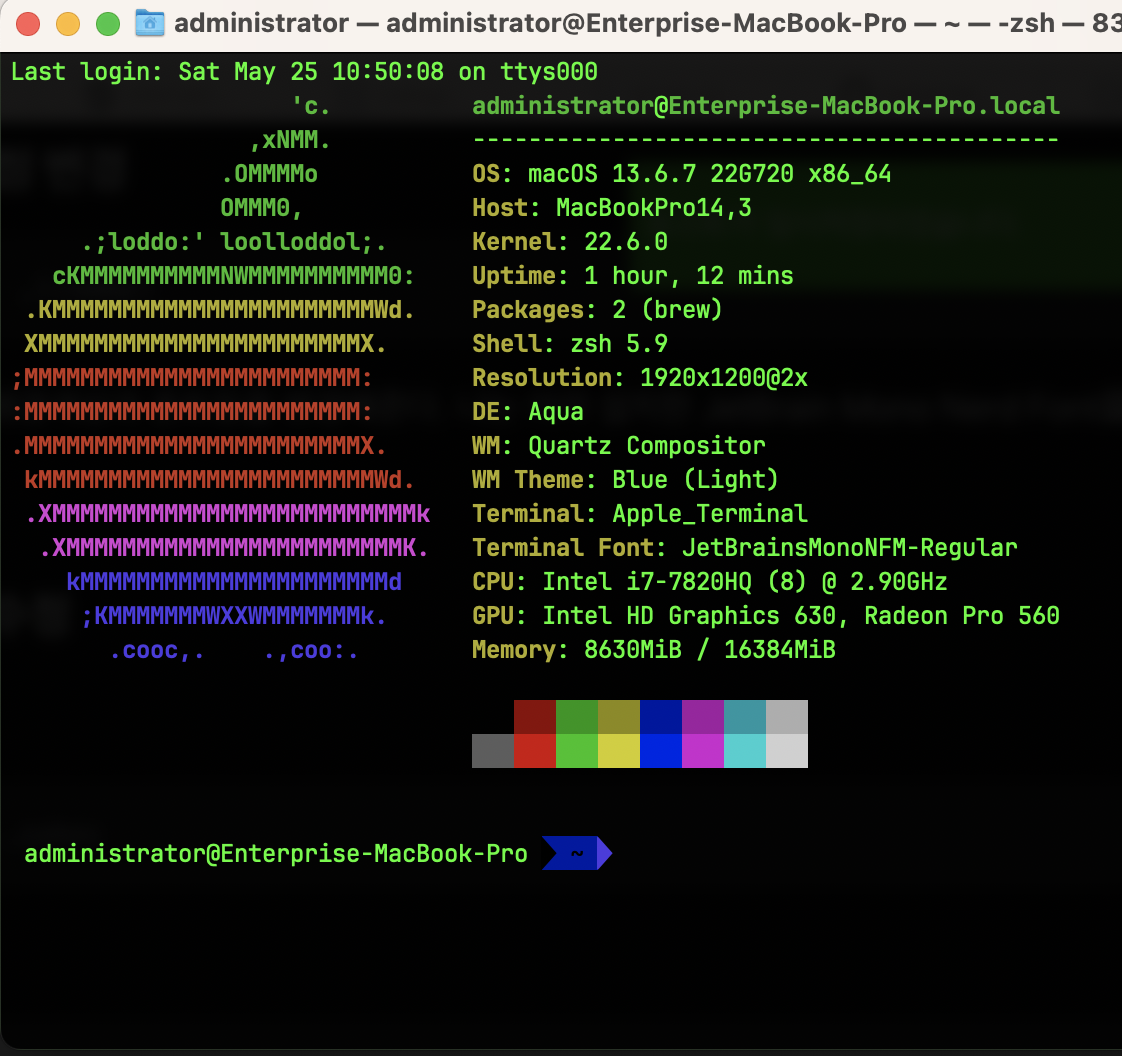This screenshot has height=1056, width=1122.
Task: Click the 'Last login: Sat May 25' line
Action: 304,72
